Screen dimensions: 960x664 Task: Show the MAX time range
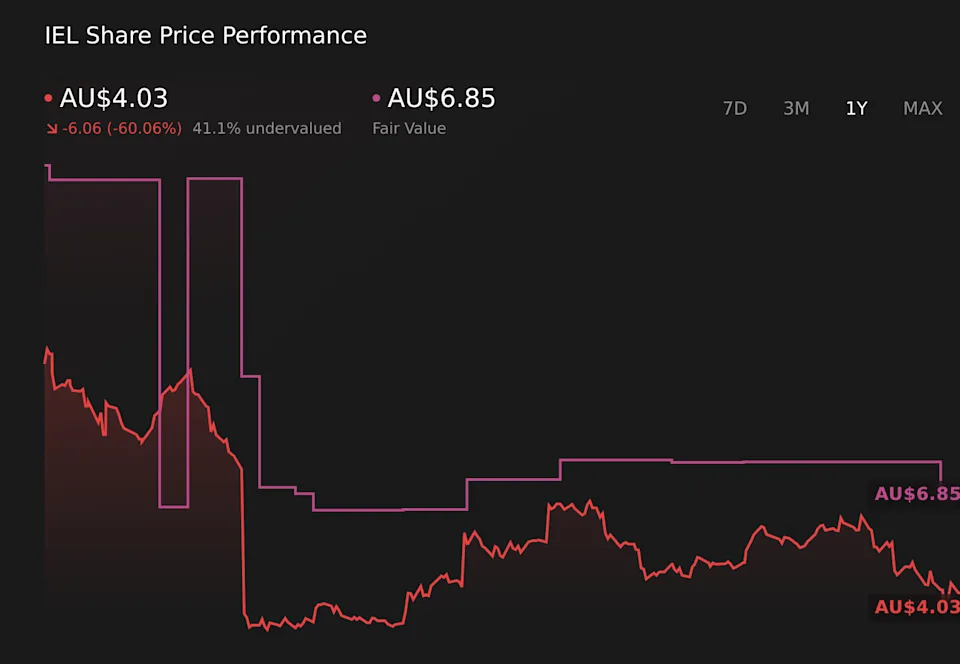[x=922, y=108]
